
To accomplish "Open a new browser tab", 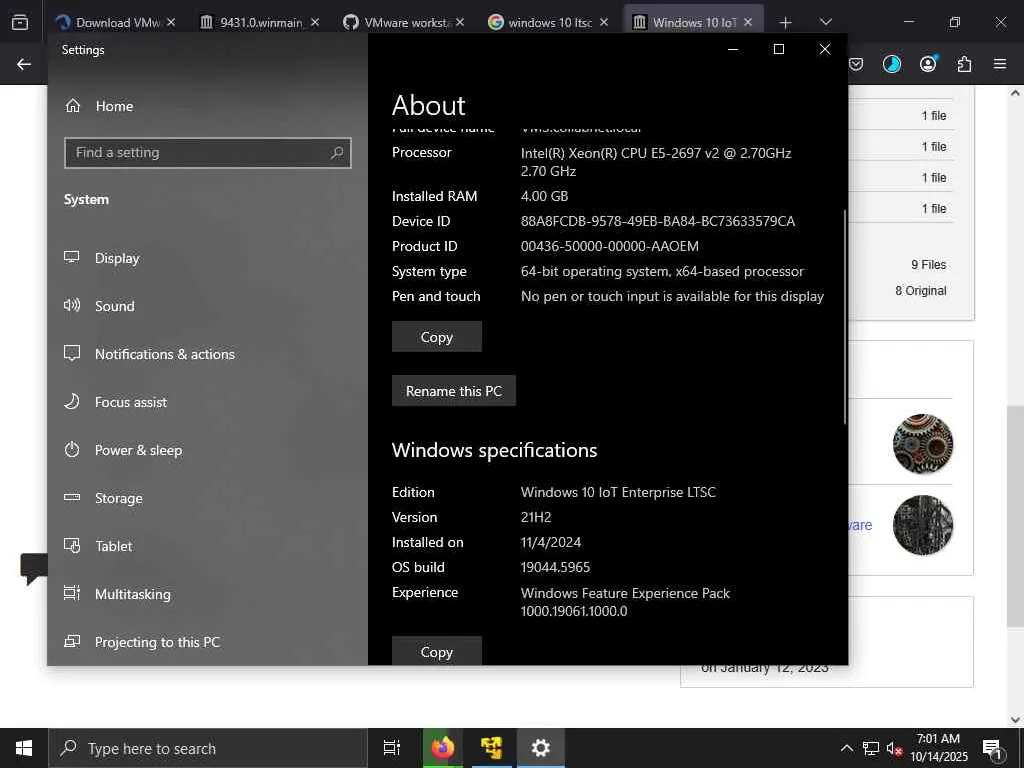I will point(786,23).
